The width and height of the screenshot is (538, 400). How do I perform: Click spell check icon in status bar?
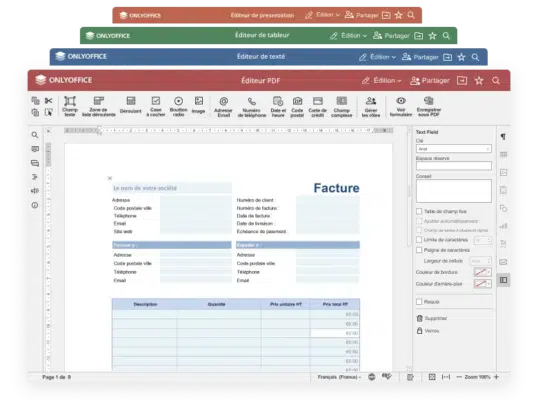pos(387,377)
